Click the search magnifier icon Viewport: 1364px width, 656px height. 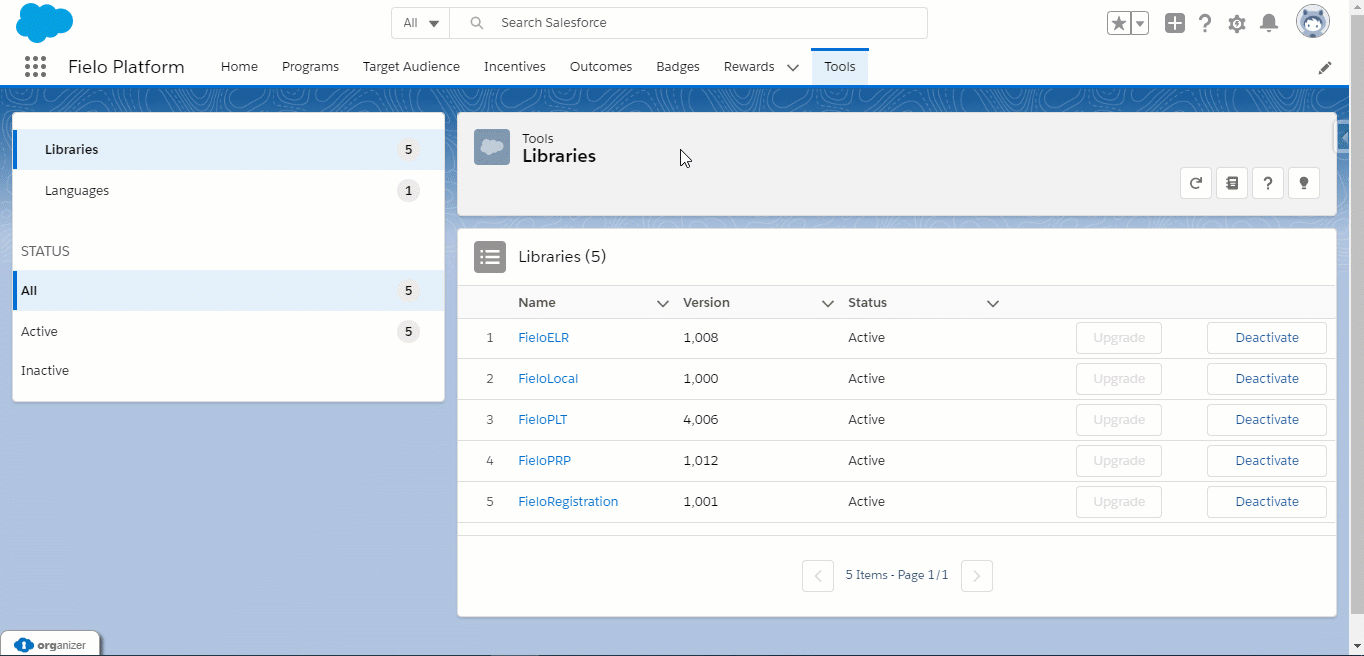point(477,23)
